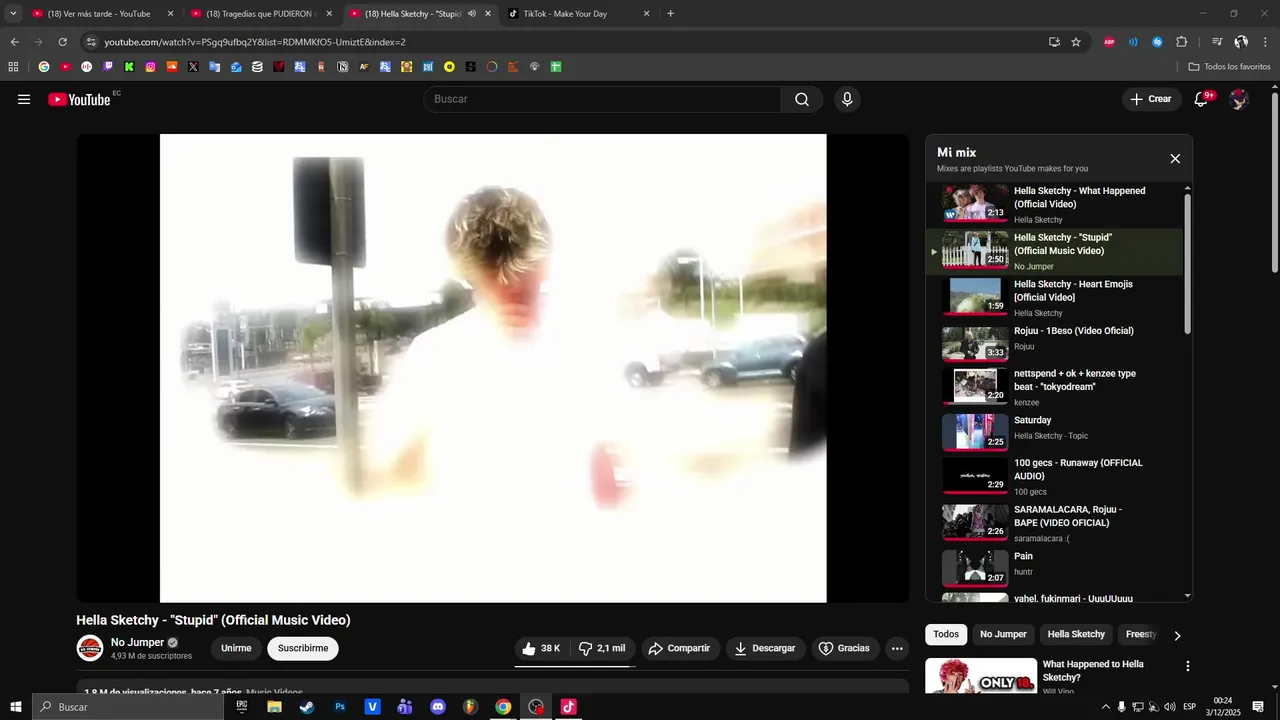The width and height of the screenshot is (1280, 720).
Task: Mute the Hella Sketchy tab via speaker icon
Action: 472,14
